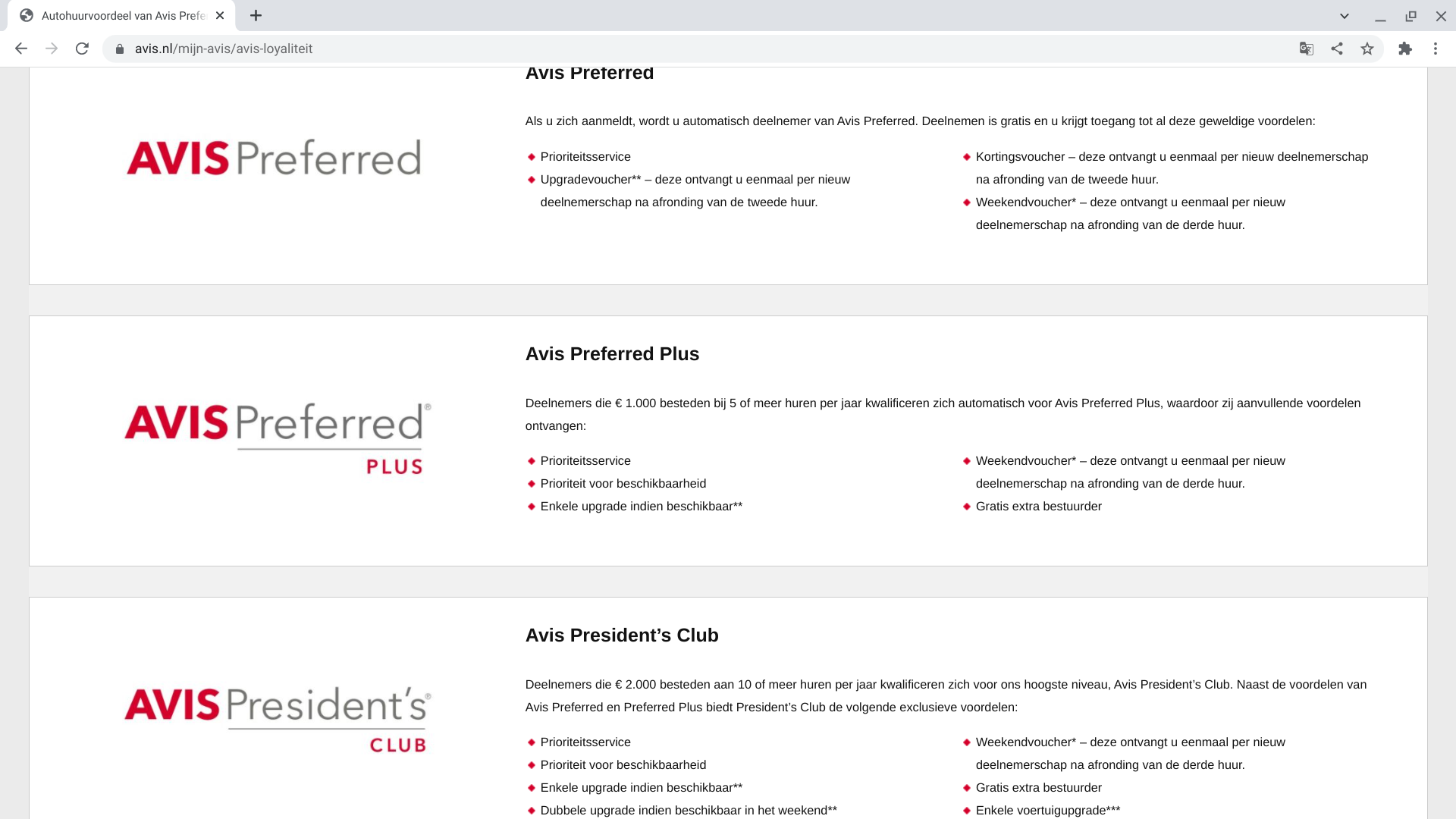Expand the tab search chevron
This screenshot has width=1456, height=819.
[1345, 16]
